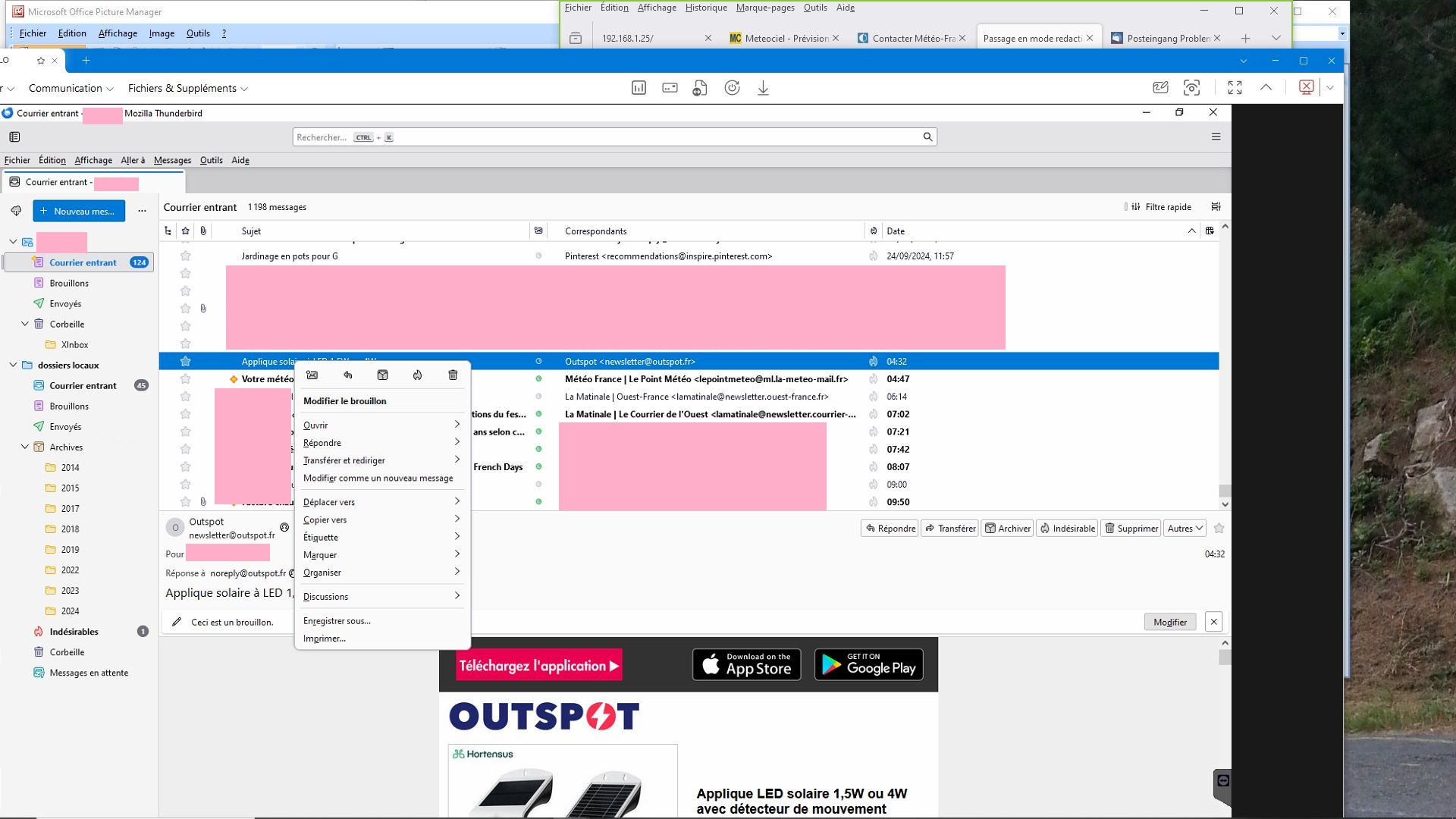
Task: Open the Étiquette submenu
Action: click(x=381, y=537)
